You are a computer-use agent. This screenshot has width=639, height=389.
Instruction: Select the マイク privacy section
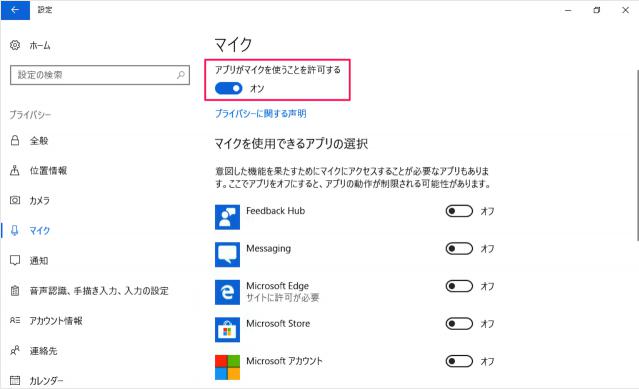(40, 231)
